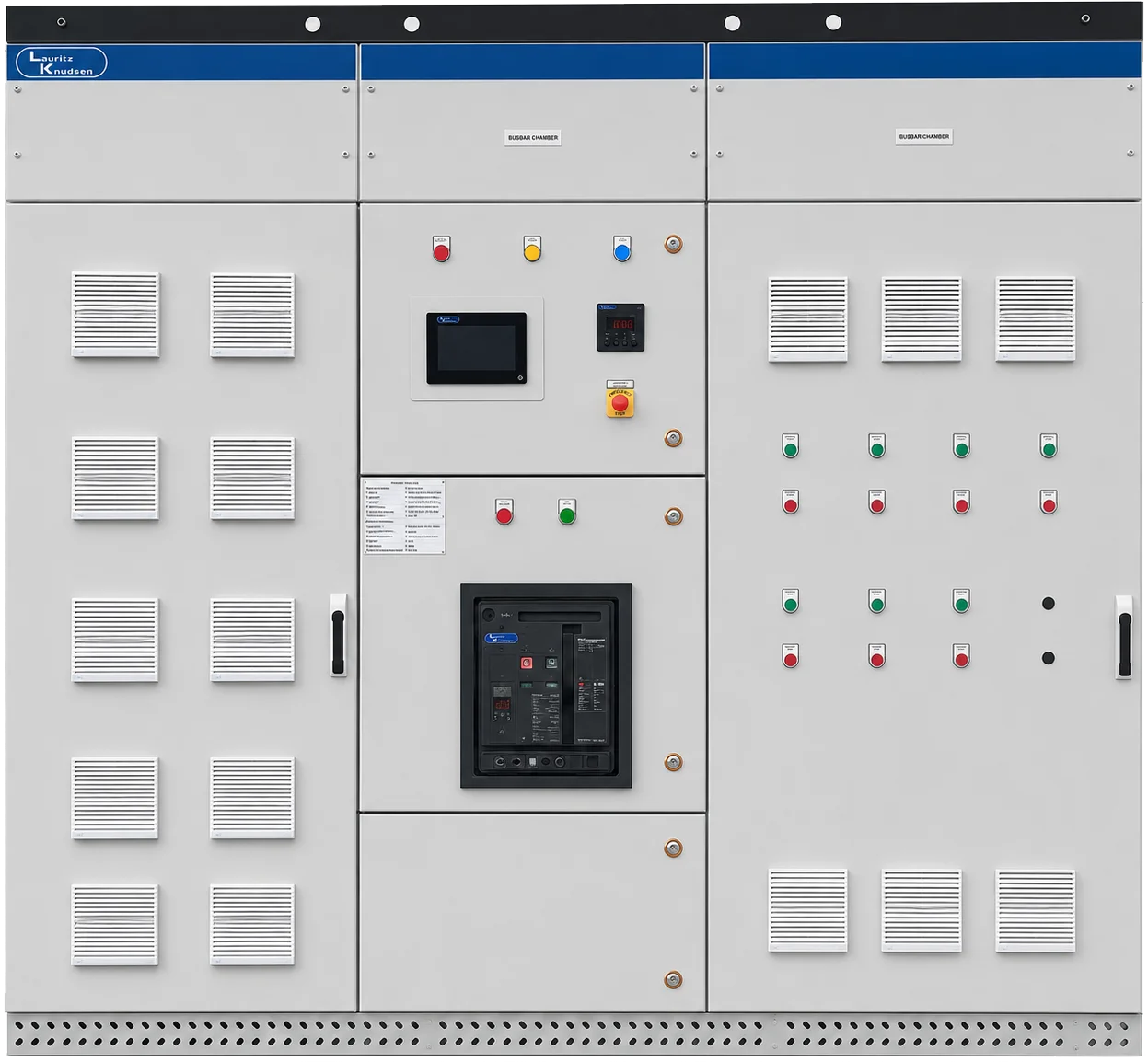Viewport: 1148px width, 1062px height.
Task: Click the instruction nameplate beside the red pushbutton
Action: coord(404,516)
